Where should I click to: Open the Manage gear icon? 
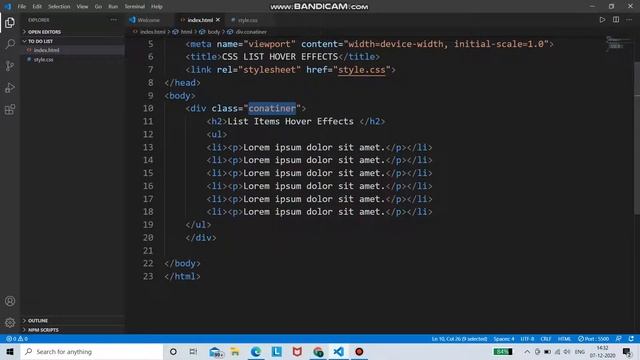pyautogui.click(x=10, y=322)
